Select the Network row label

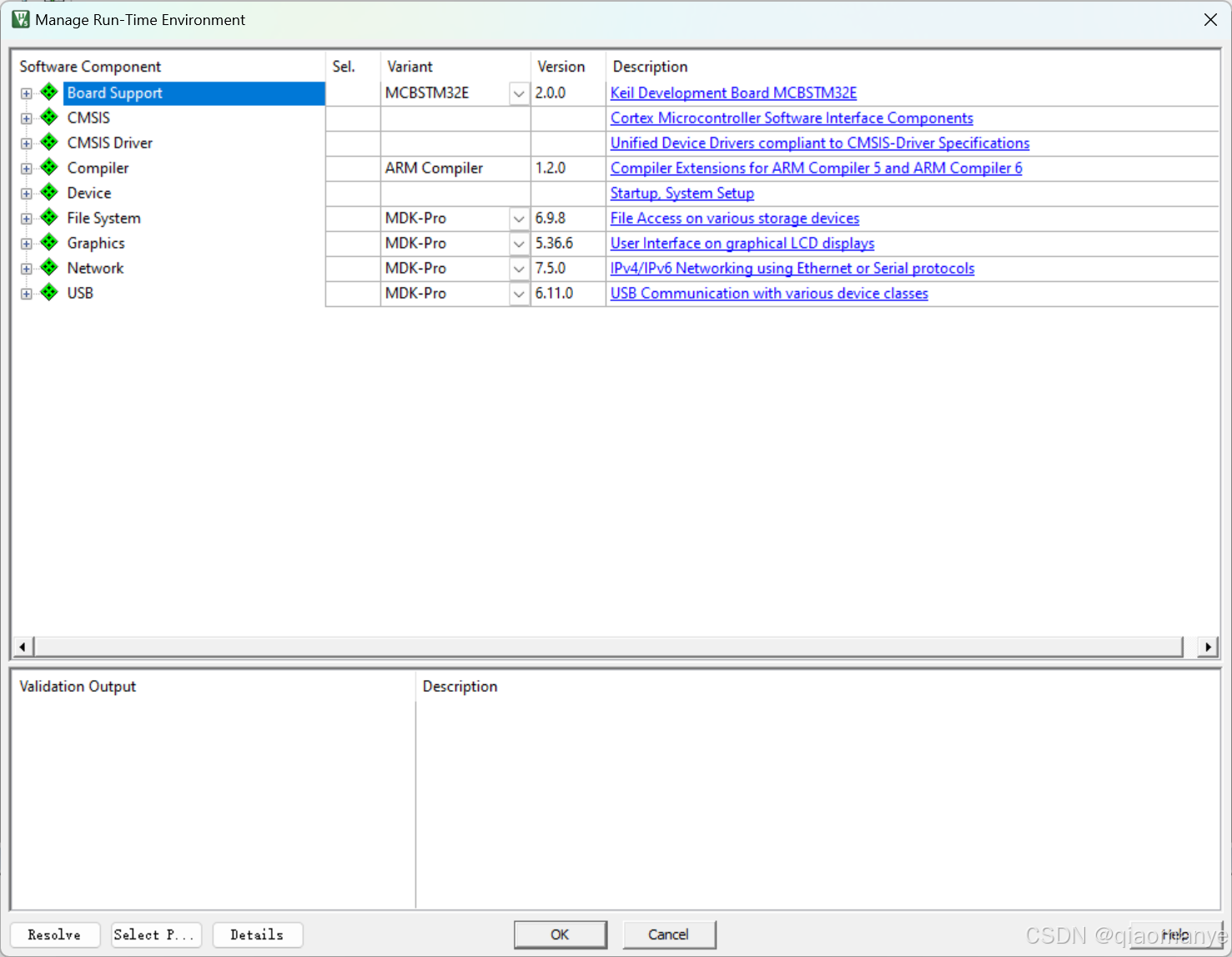(95, 268)
